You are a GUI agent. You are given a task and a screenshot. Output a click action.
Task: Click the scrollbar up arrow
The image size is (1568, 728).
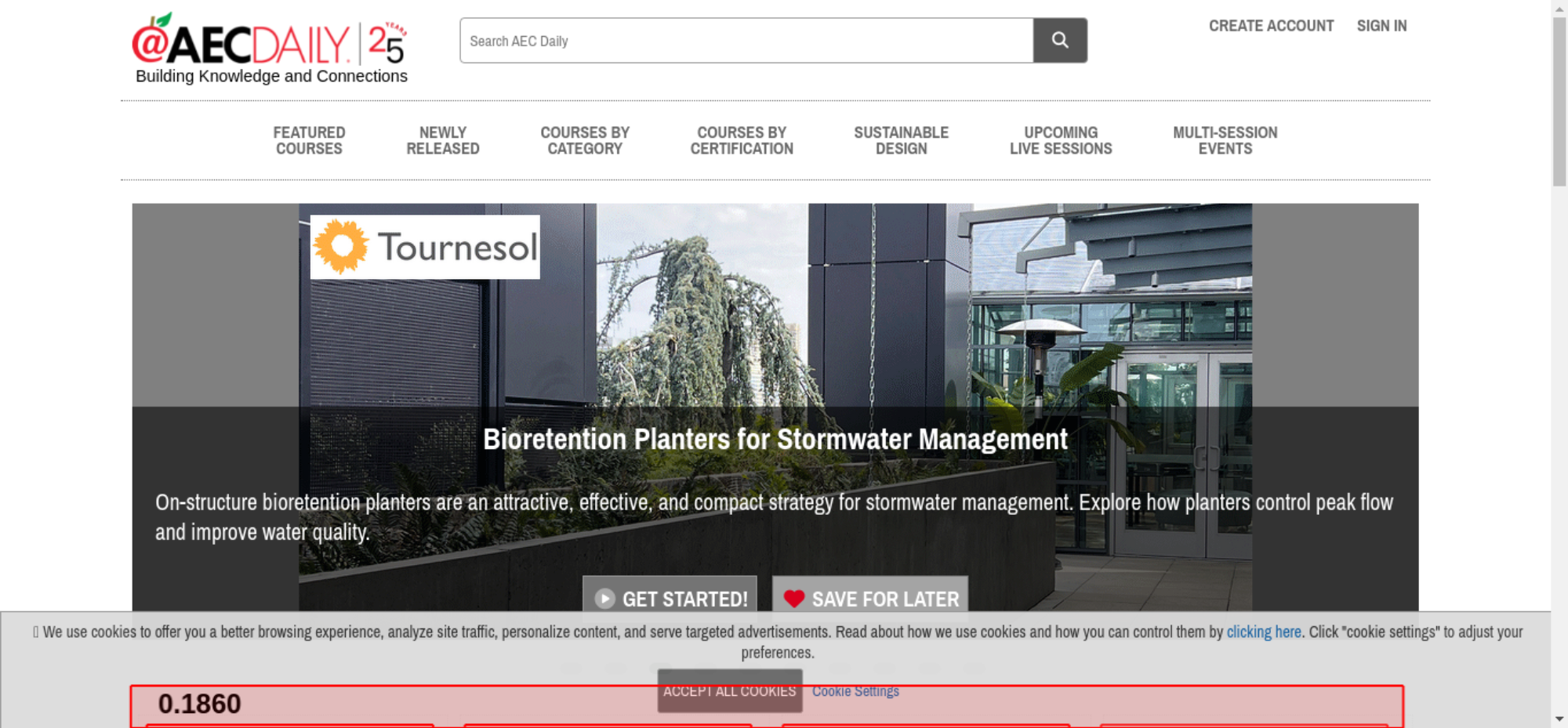[x=1559, y=7]
